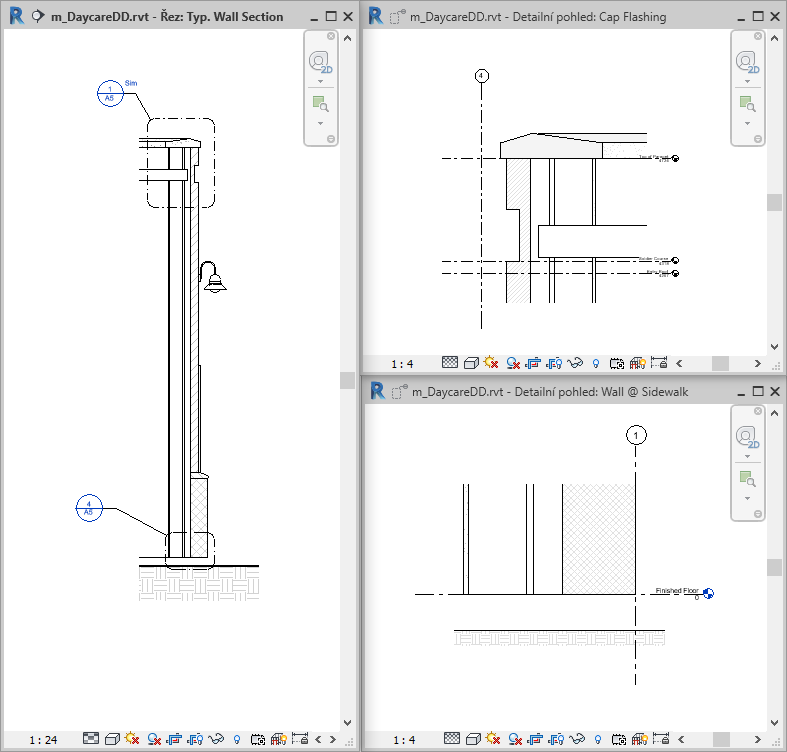
Task: Toggle Crop View in Cap Flashing view
Action: click(x=533, y=363)
